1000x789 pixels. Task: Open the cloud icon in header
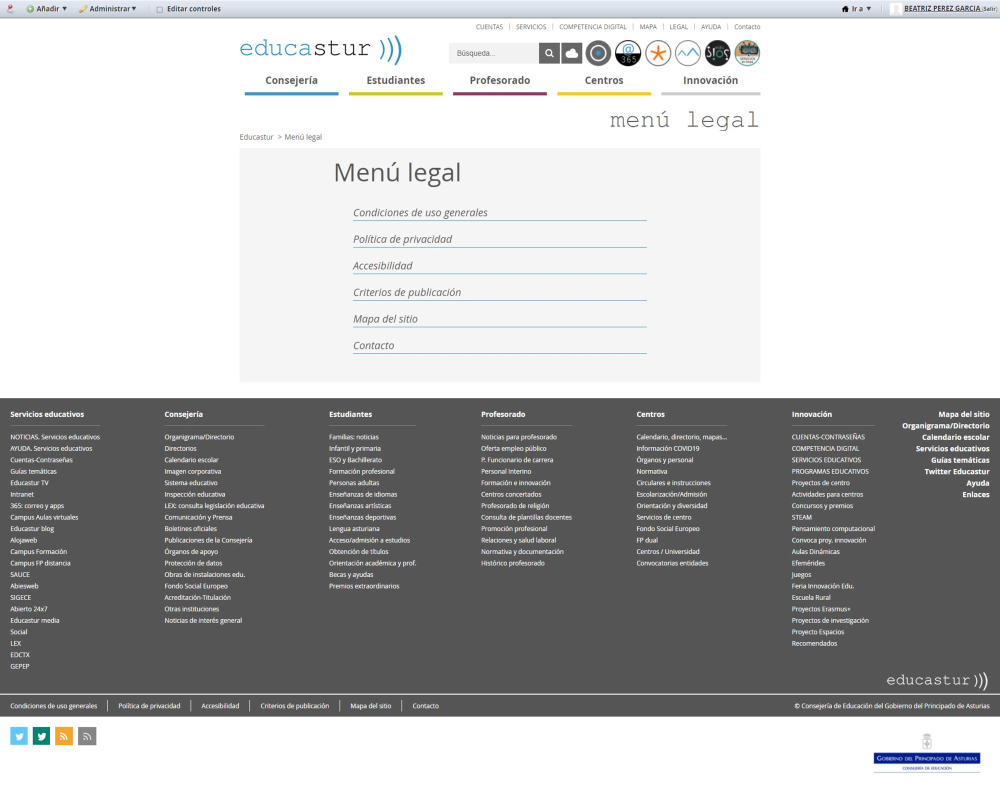click(572, 53)
